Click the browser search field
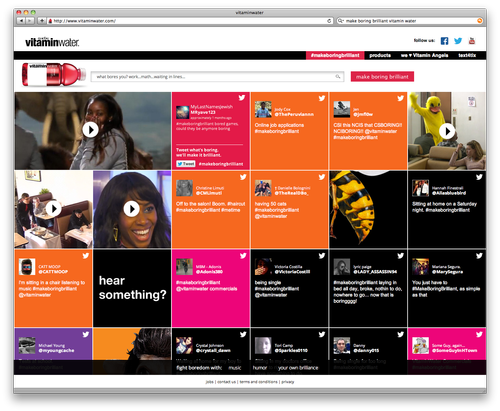 410,21
